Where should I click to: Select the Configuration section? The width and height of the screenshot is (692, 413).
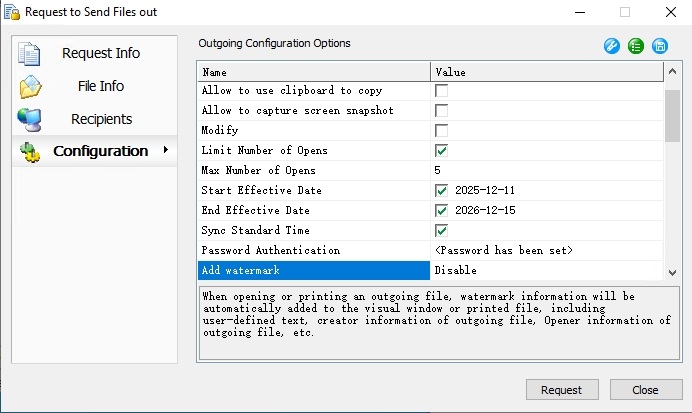click(94, 151)
